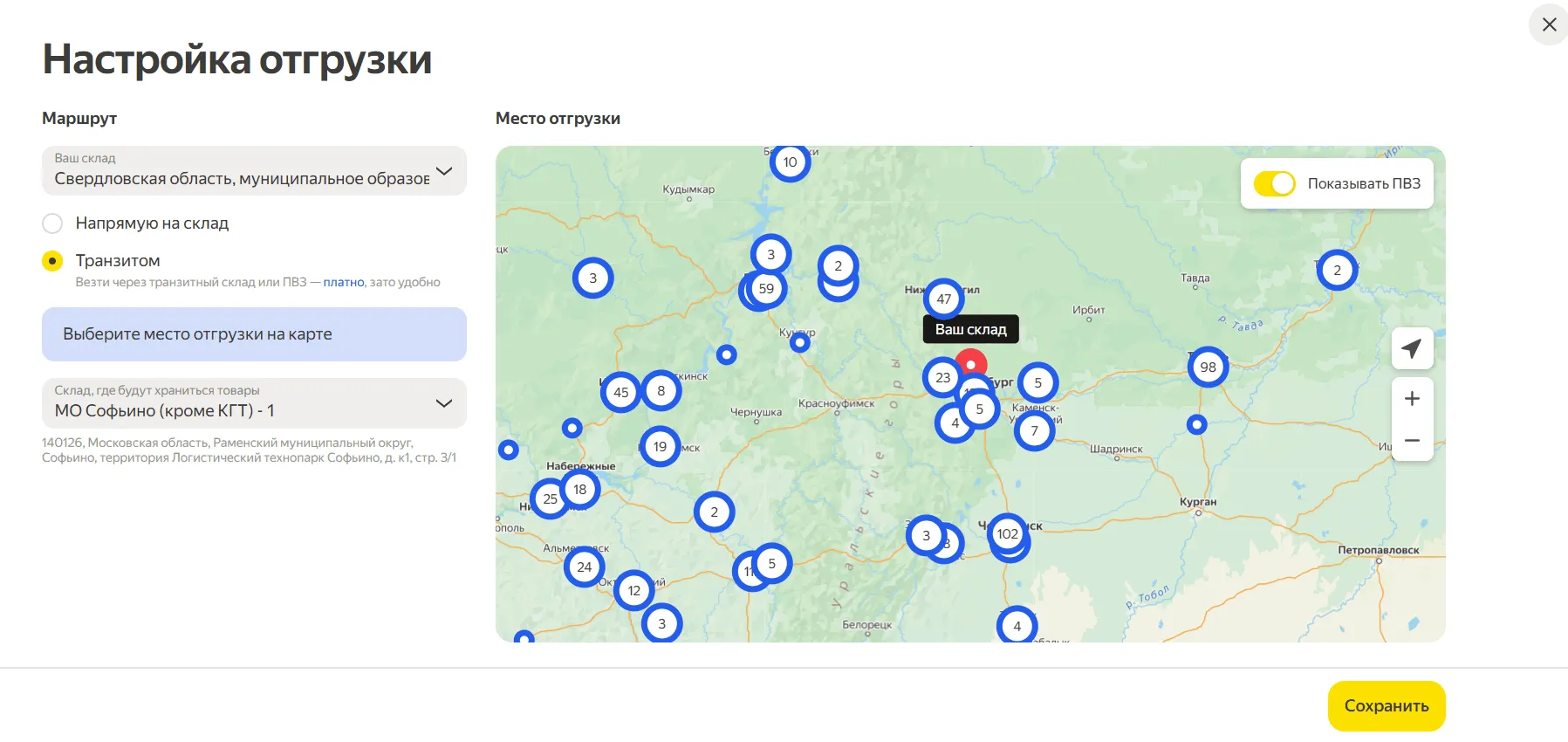Click the geolocation arrow button on map
This screenshot has width=1568, height=742.
pyautogui.click(x=1412, y=348)
